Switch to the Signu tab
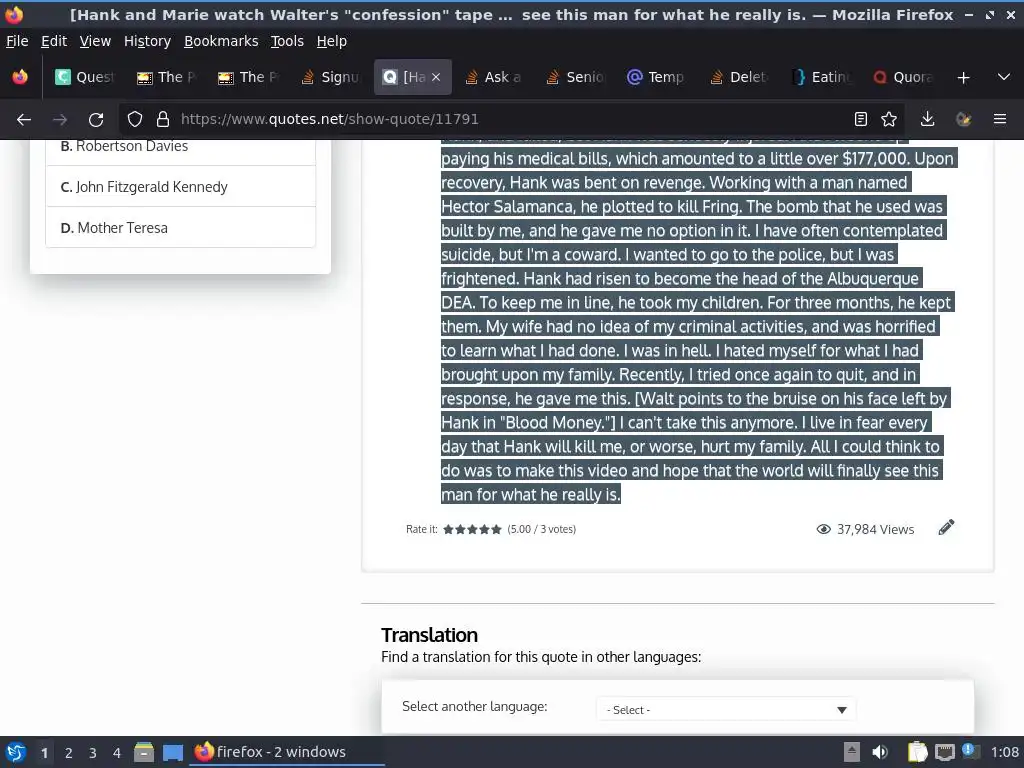The height and width of the screenshot is (768, 1024). [330, 77]
